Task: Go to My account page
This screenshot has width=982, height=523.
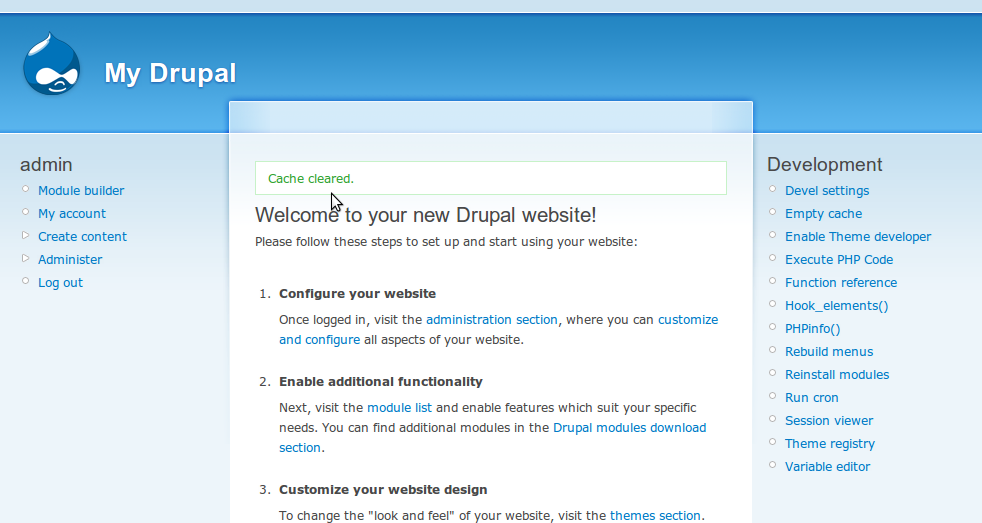Action: tap(72, 214)
